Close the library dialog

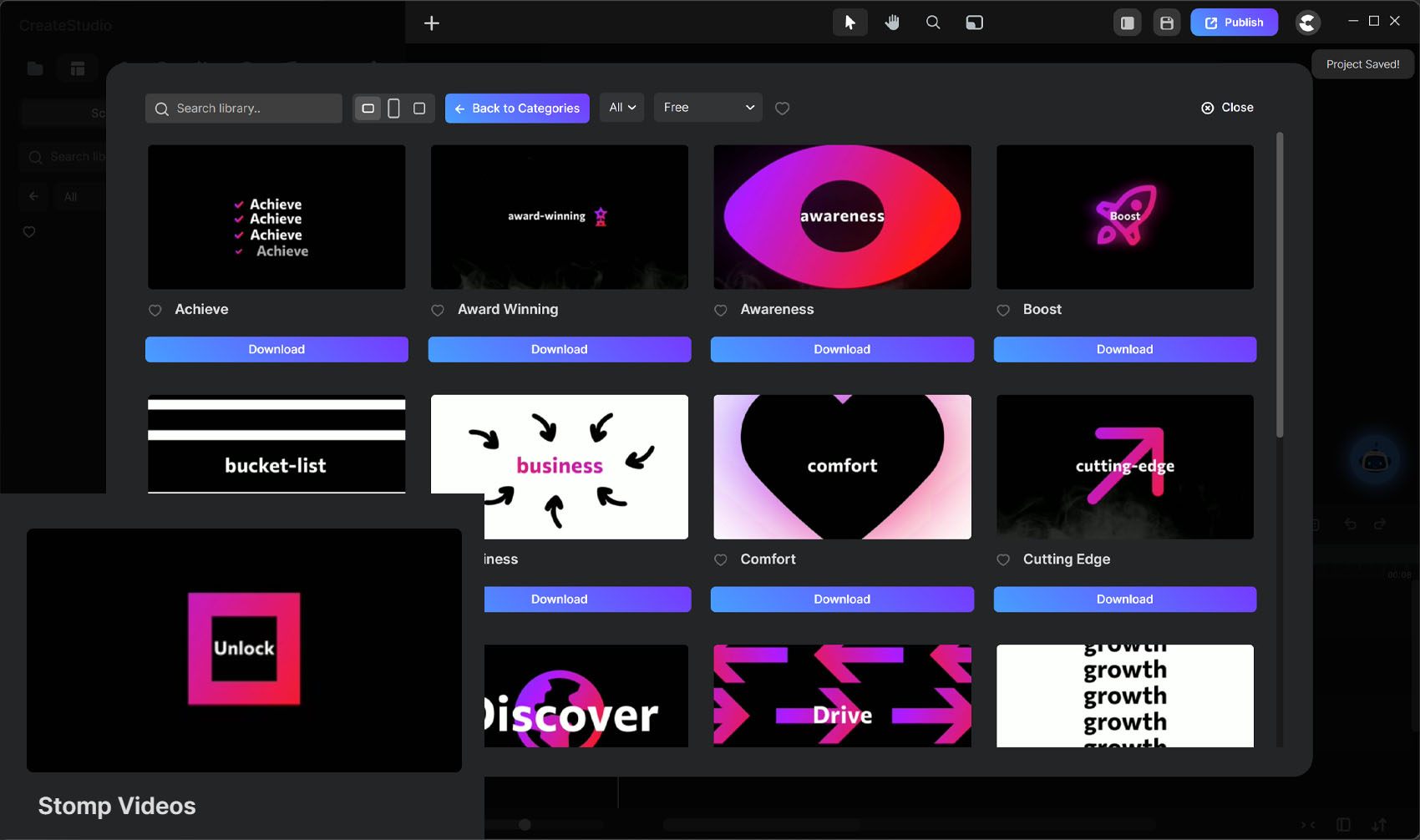click(x=1227, y=108)
